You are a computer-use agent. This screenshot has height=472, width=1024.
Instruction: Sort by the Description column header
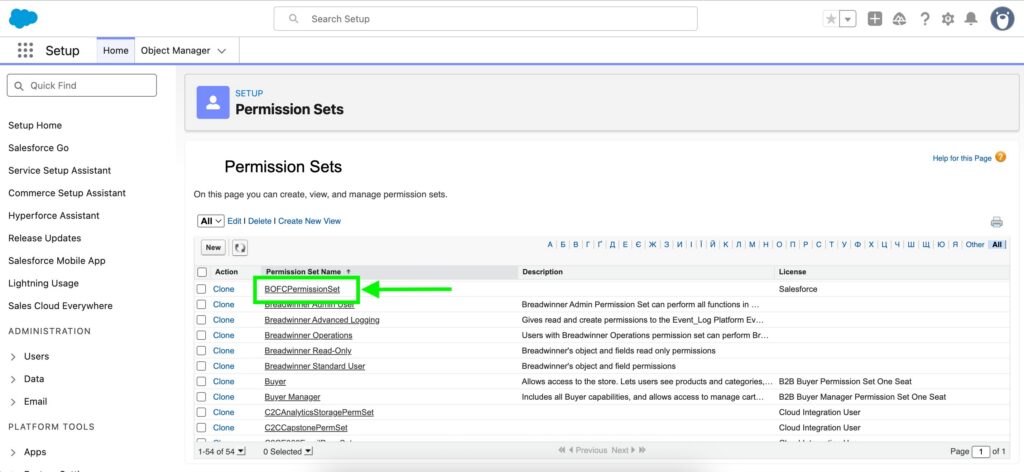click(x=542, y=272)
